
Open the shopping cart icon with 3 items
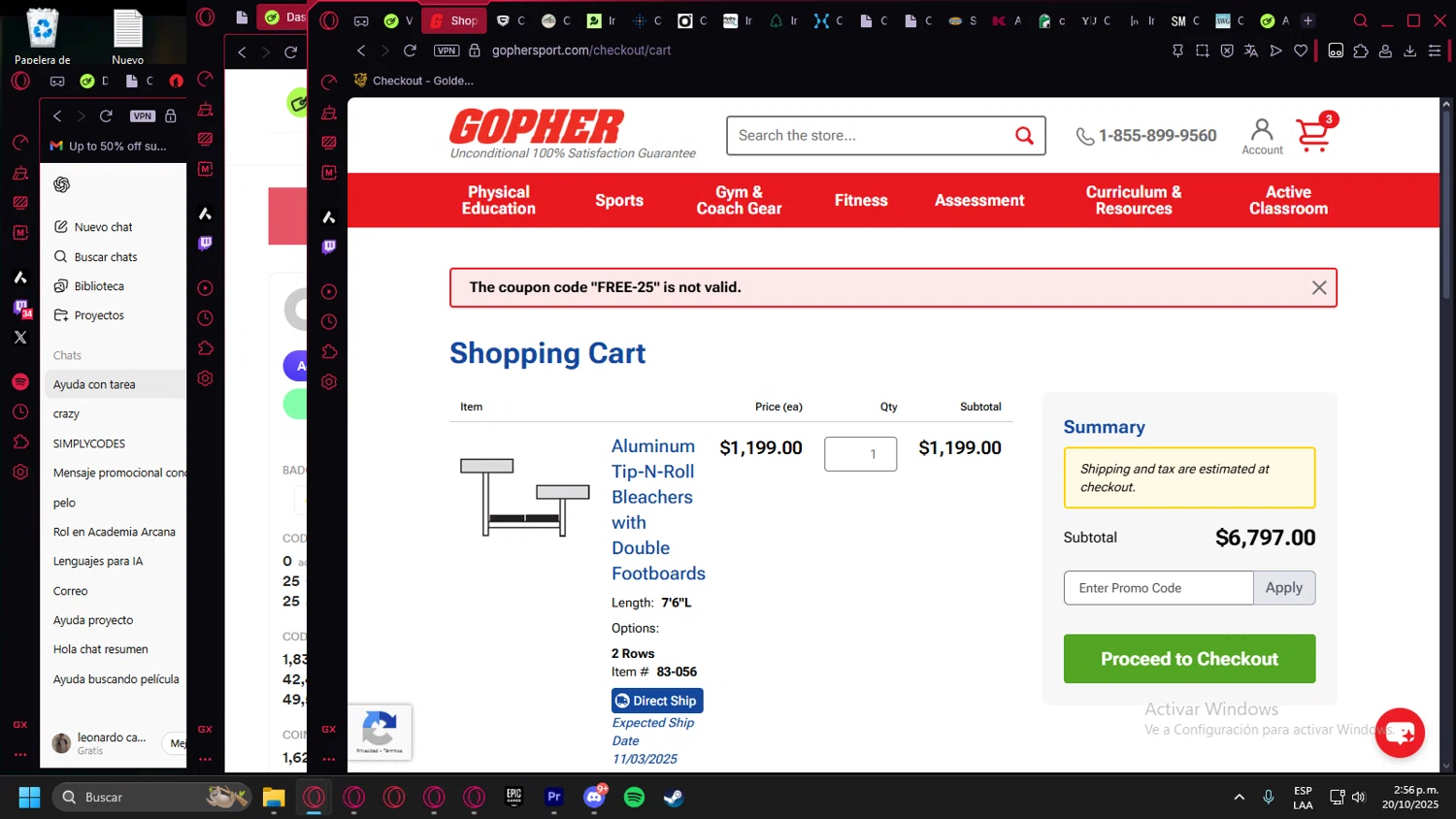tap(1315, 134)
